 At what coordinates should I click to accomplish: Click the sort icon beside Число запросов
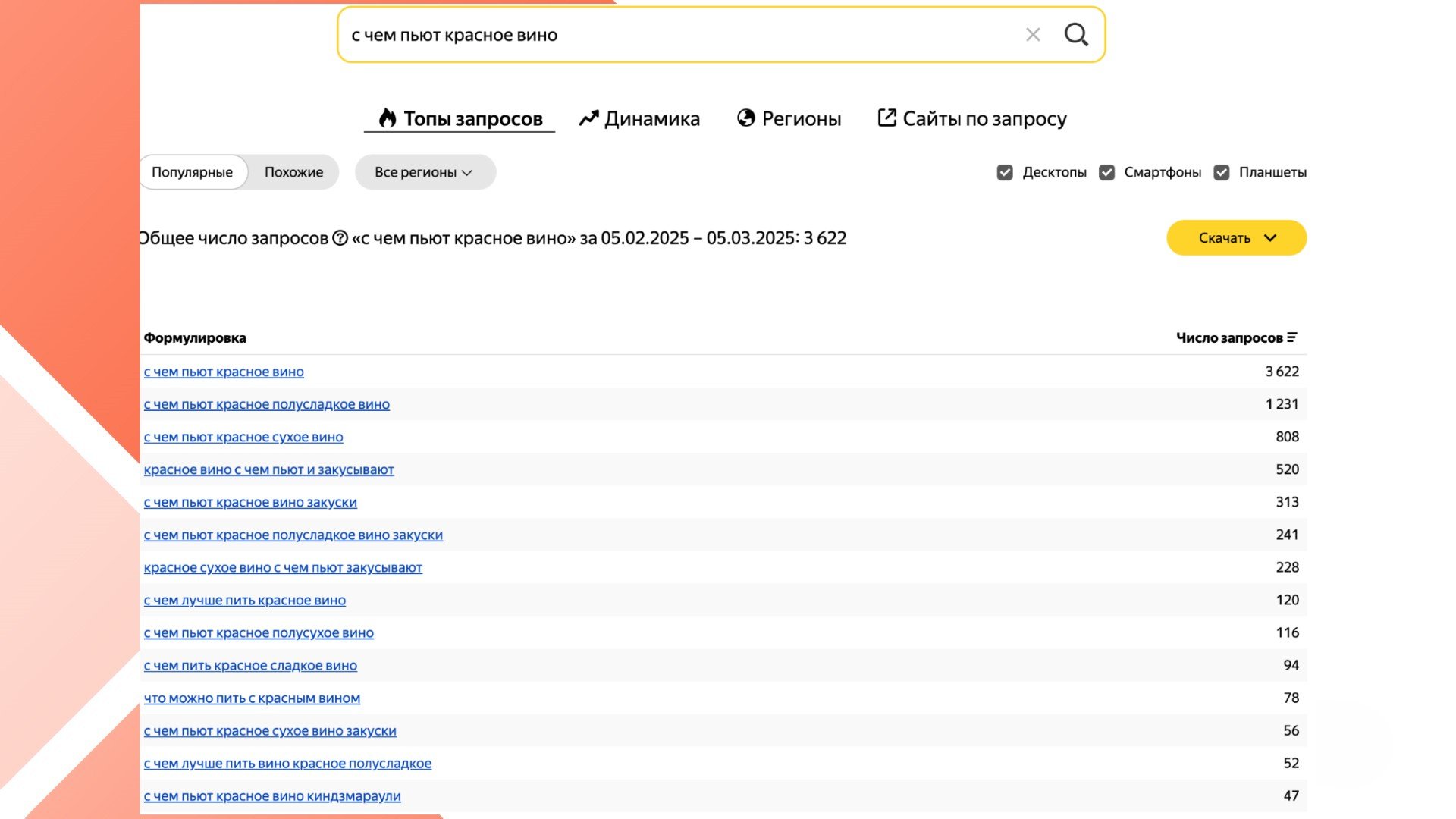(1292, 337)
